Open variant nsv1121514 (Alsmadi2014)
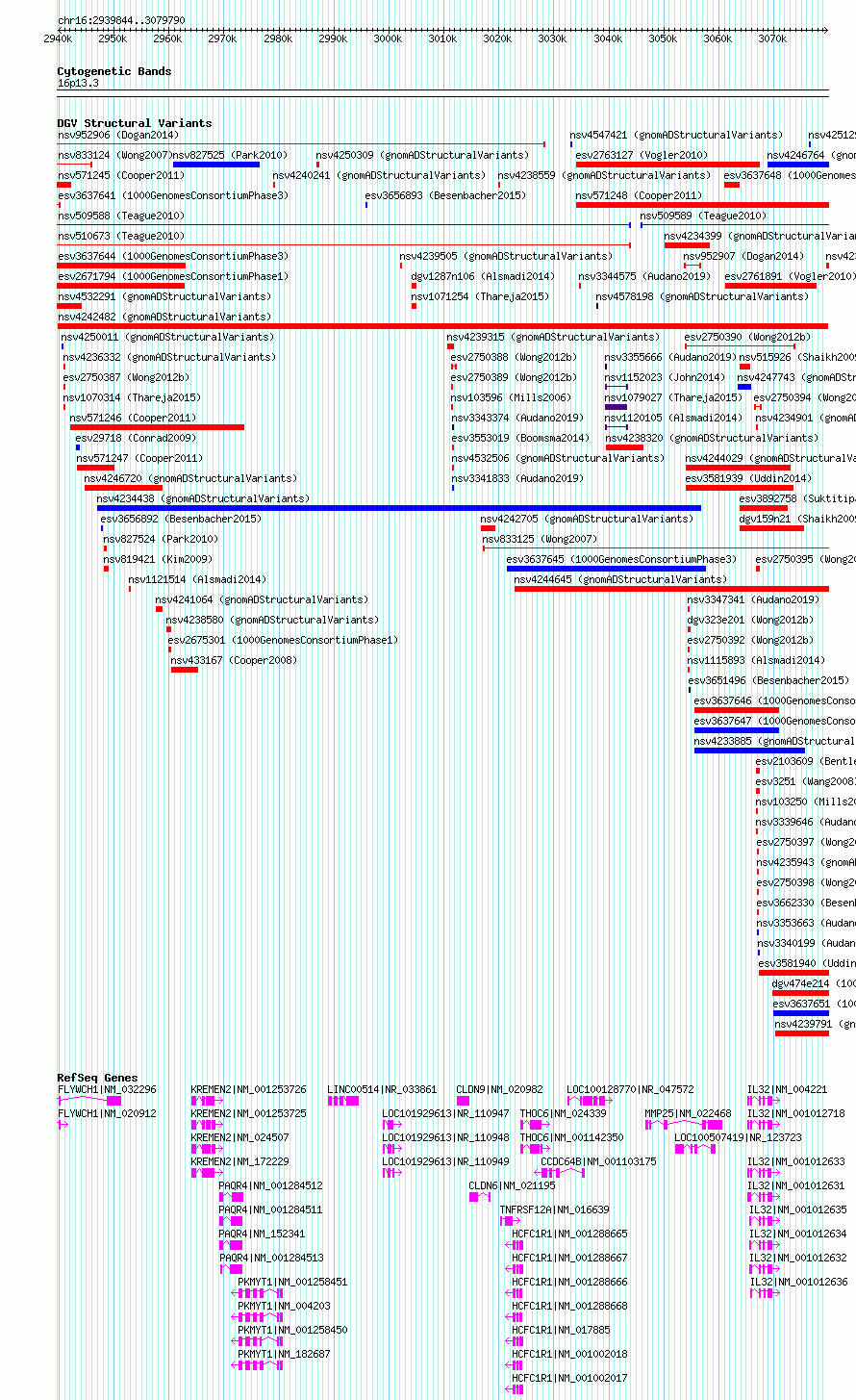 197,579
